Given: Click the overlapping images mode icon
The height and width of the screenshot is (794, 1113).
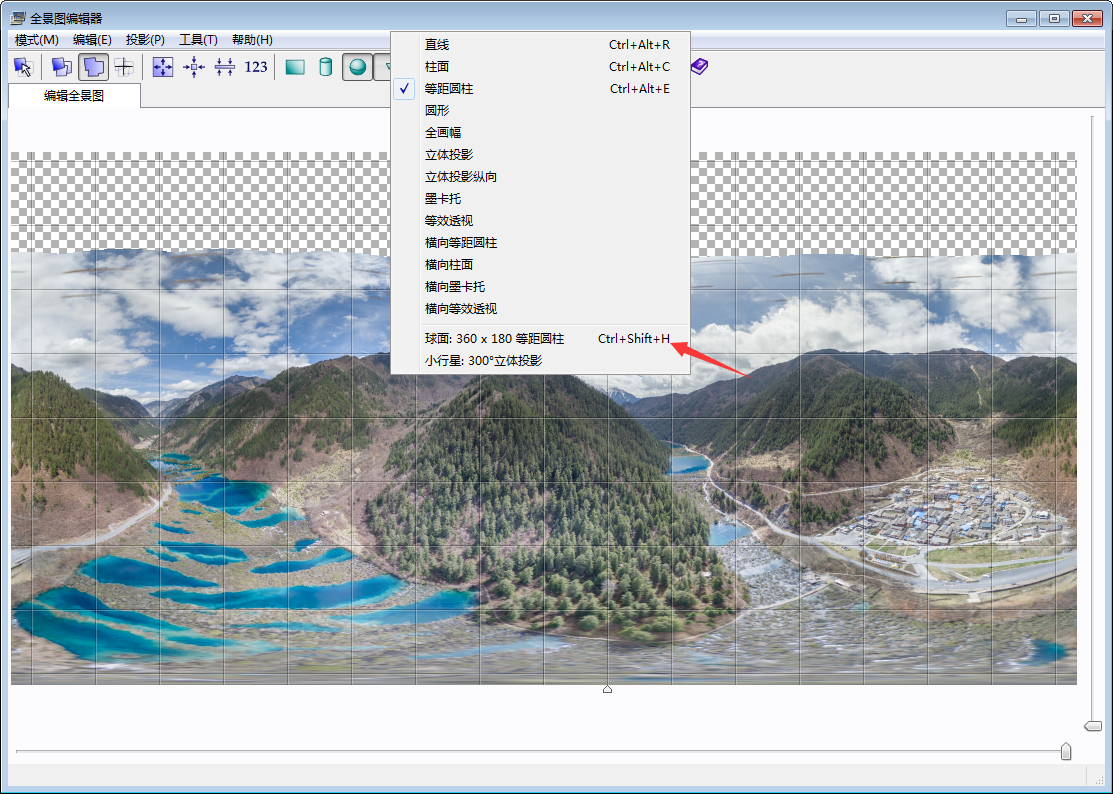Looking at the screenshot, I should [62, 67].
